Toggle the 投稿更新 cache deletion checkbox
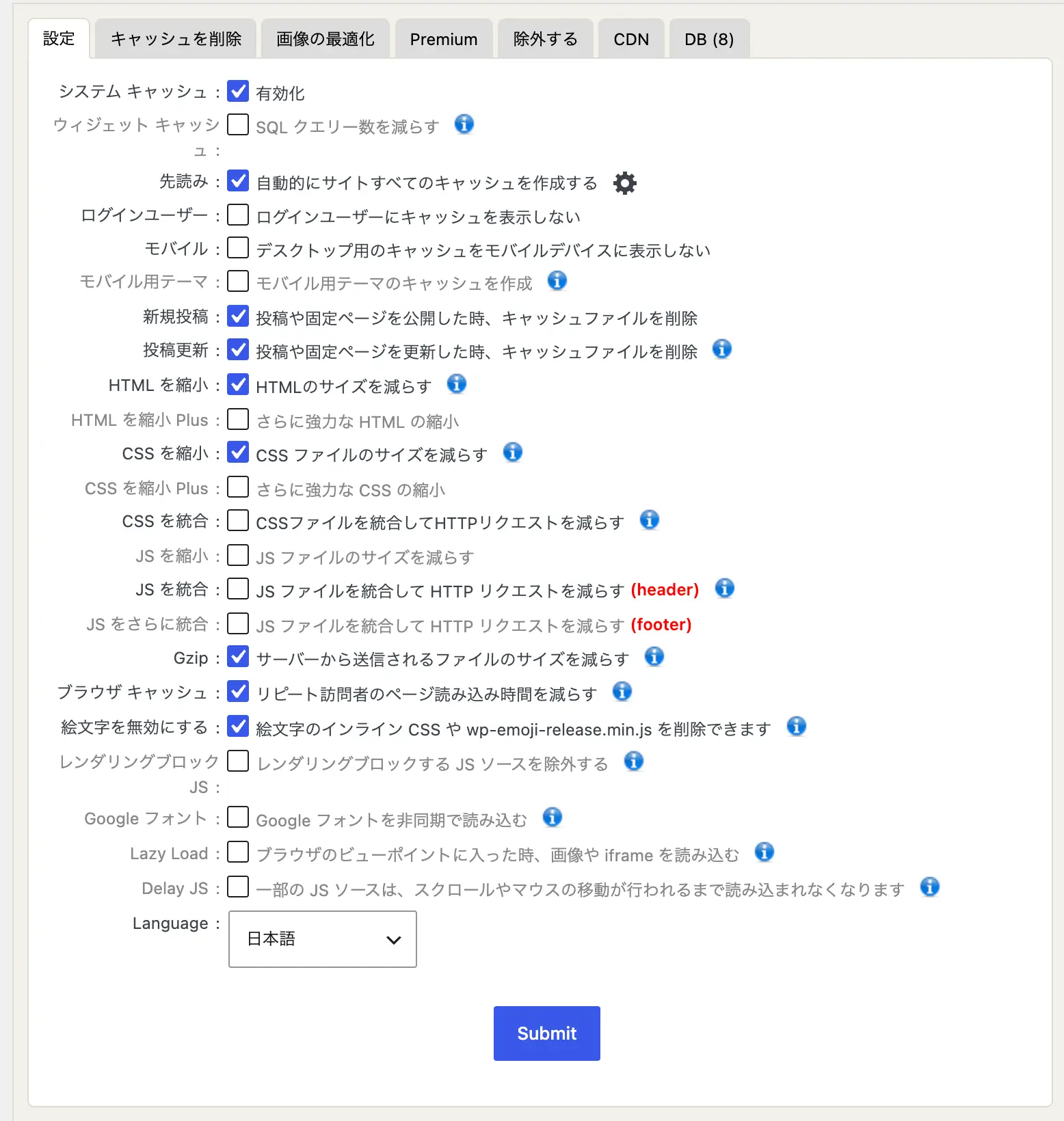Screen dimensions: 1064x1121 [x=238, y=349]
